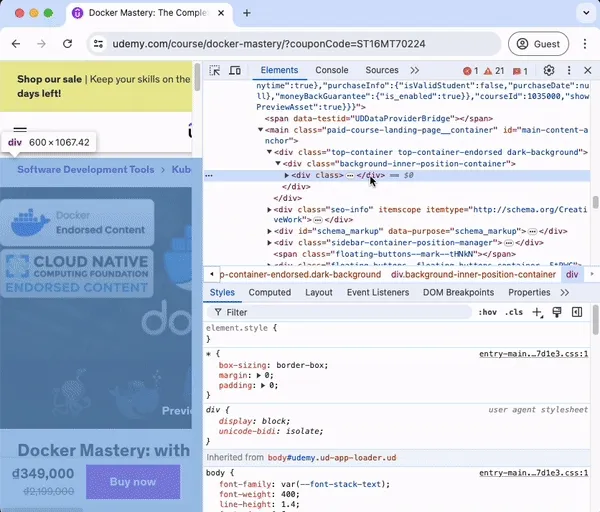600x512 pixels.
Task: Expand the seo-info div node
Action: point(269,210)
